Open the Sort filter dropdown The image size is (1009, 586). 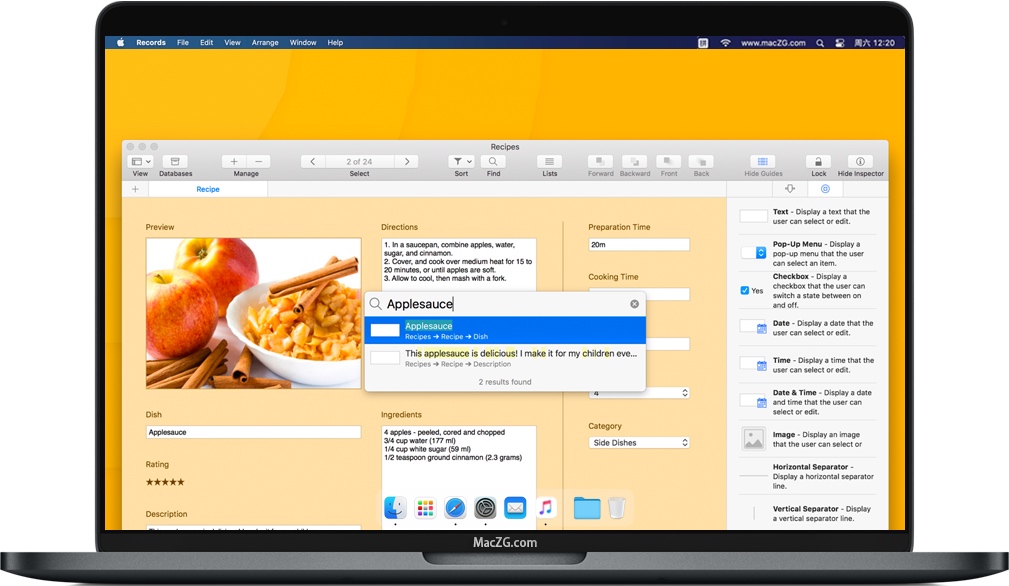[x=461, y=161]
